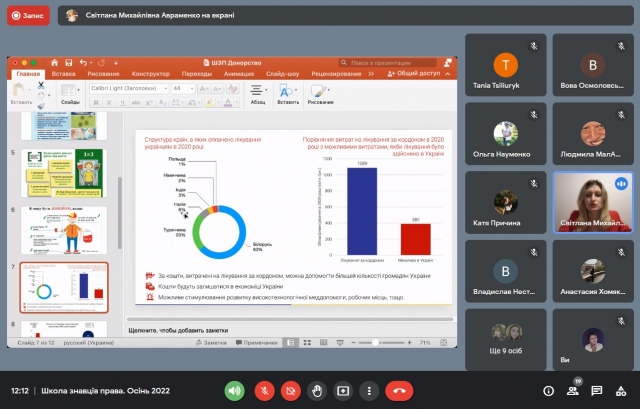Pick font color A swatch
This screenshot has width=640, height=409.
(x=228, y=102)
